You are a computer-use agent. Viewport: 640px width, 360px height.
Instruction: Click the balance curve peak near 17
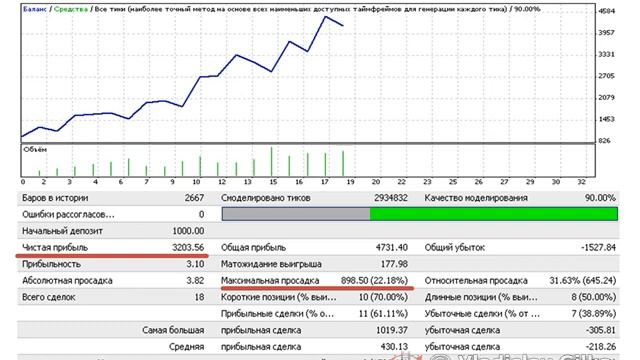[325, 17]
